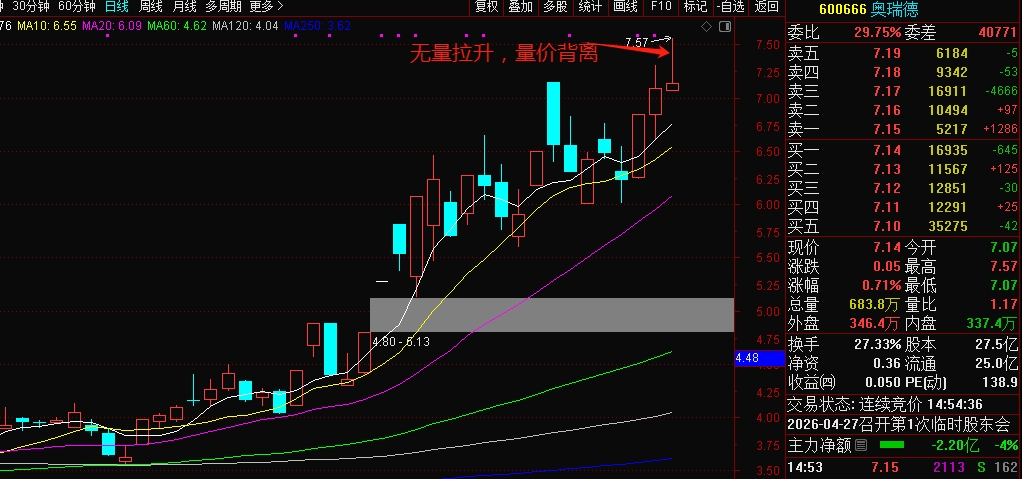Select the 卖三 ask row at 7.17

(903, 91)
